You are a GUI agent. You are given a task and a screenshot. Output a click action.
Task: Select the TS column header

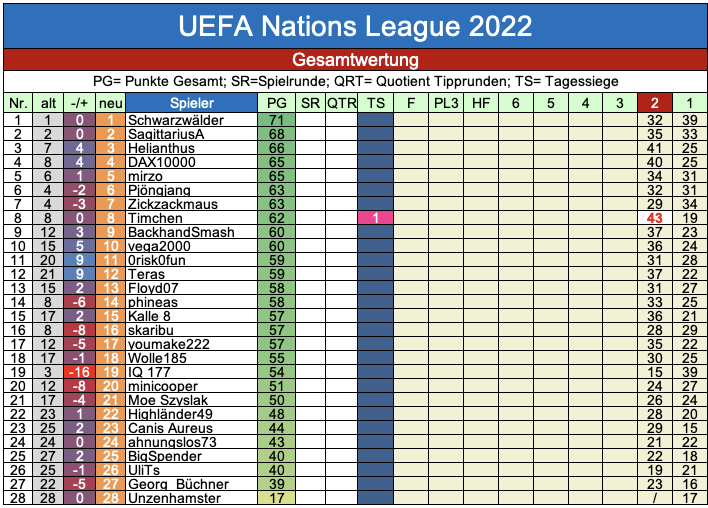click(x=375, y=103)
